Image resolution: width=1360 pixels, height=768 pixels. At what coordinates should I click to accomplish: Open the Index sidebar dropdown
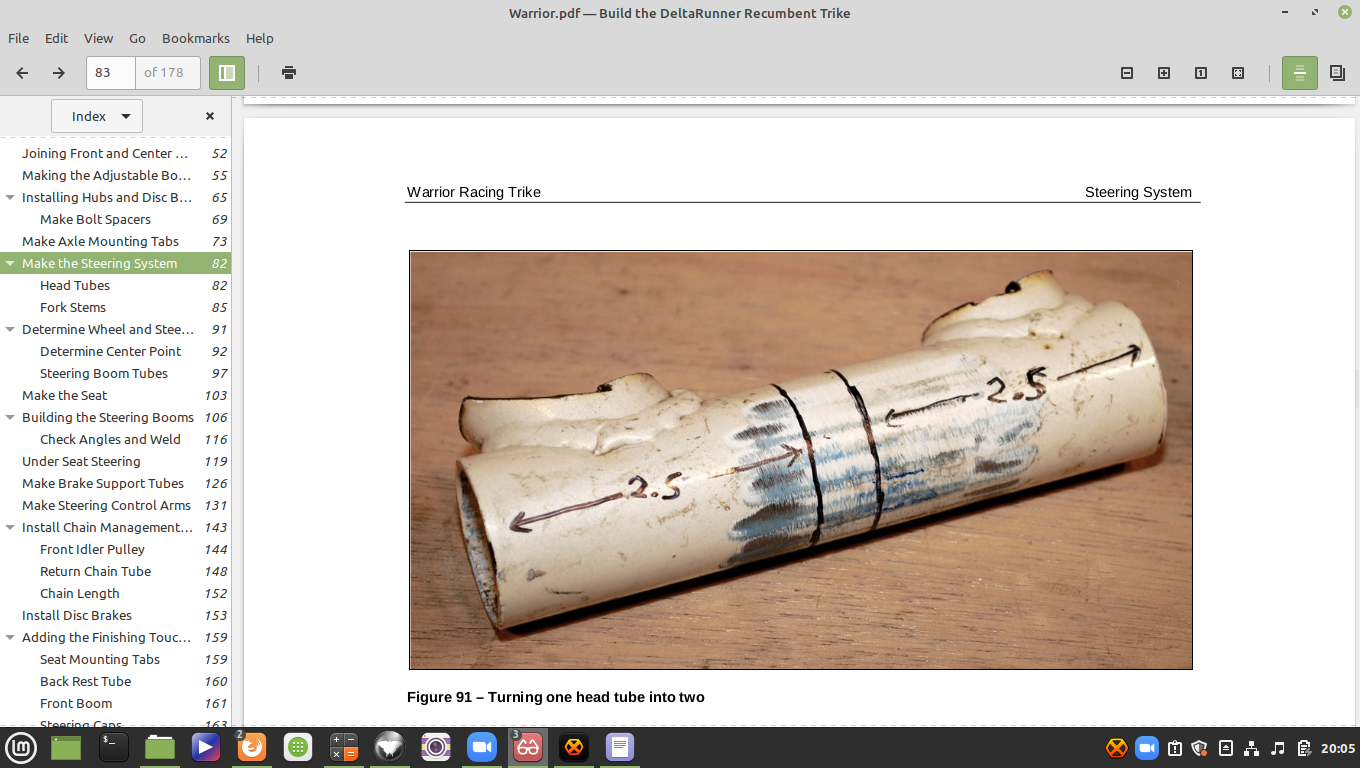[x=97, y=116]
